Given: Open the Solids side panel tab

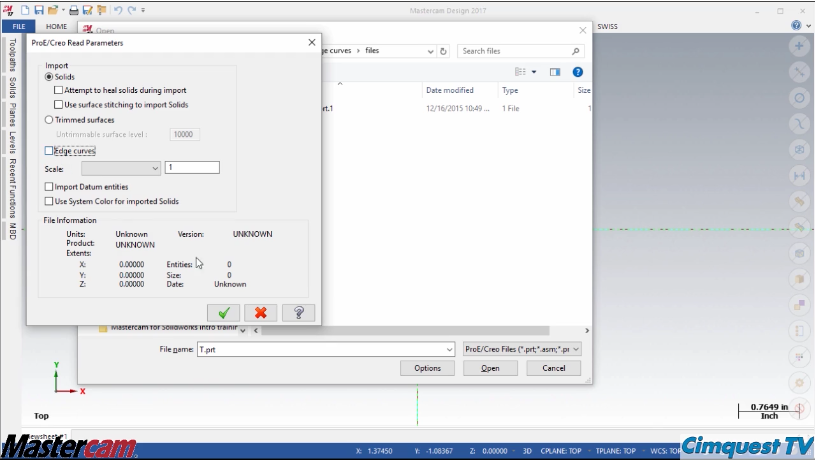Looking at the screenshot, I should pyautogui.click(x=12, y=87).
